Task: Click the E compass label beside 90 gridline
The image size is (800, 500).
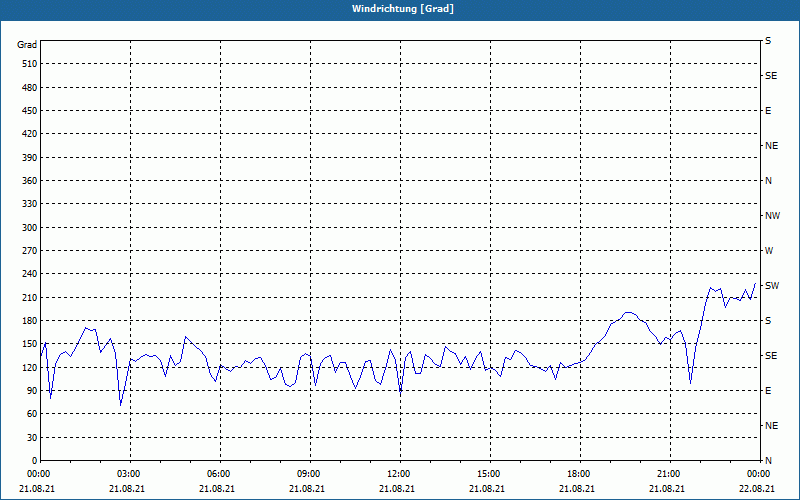Action: (768, 391)
